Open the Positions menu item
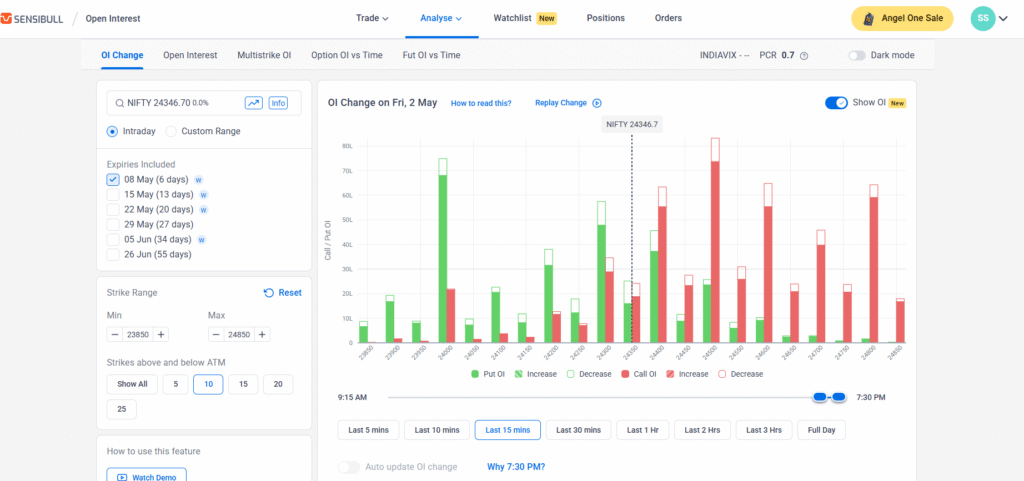The image size is (1024, 481). point(605,18)
